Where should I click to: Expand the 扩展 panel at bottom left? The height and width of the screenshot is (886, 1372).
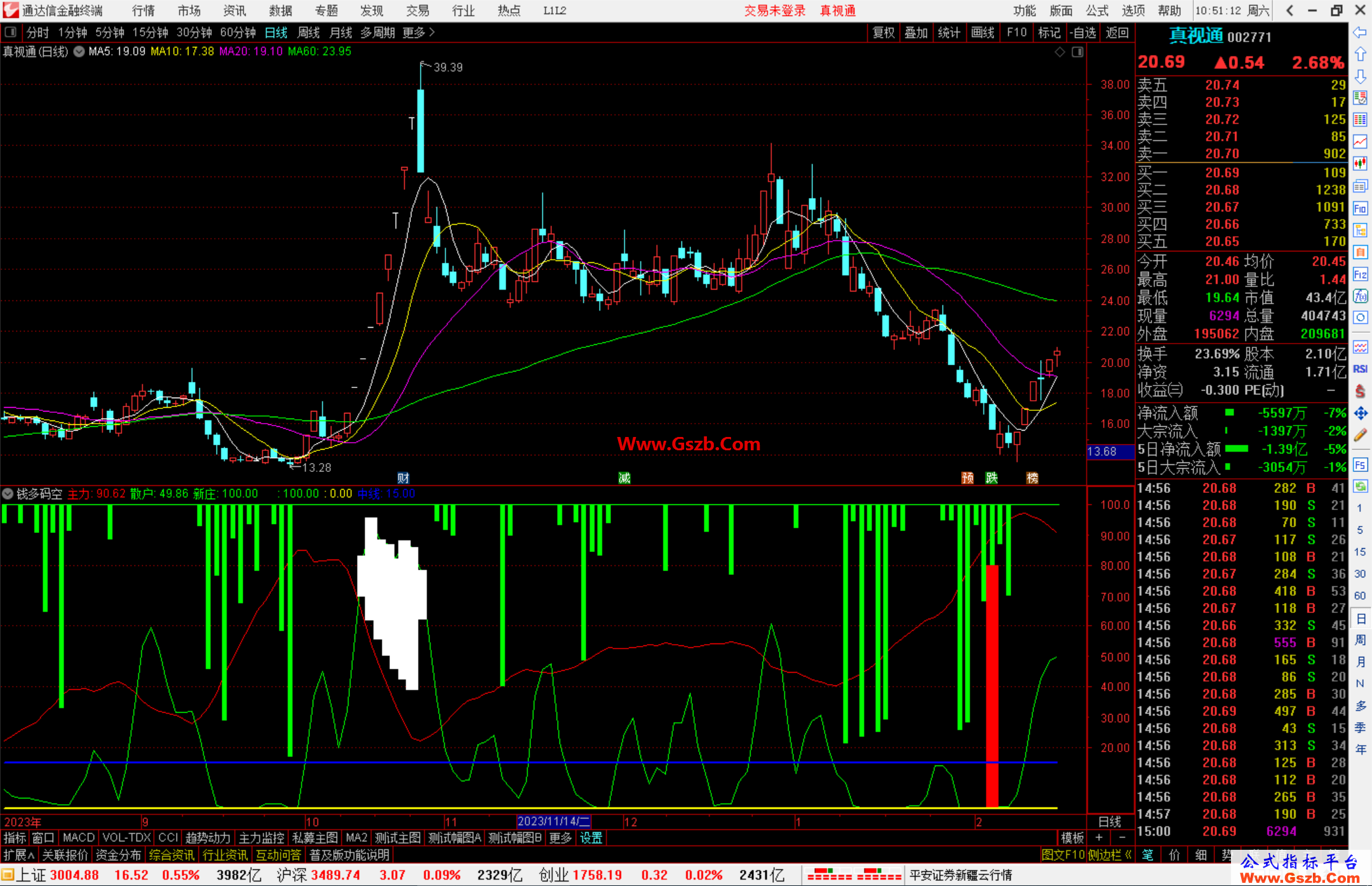[x=19, y=855]
